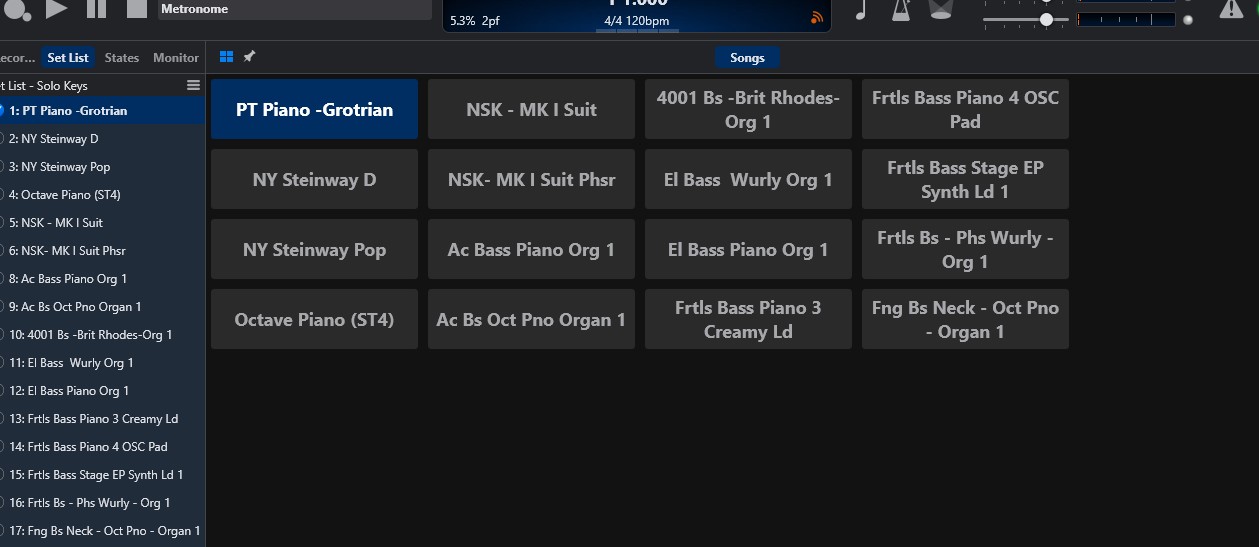Image resolution: width=1259 pixels, height=547 pixels.
Task: Switch to the Monitor tab
Action: [176, 58]
